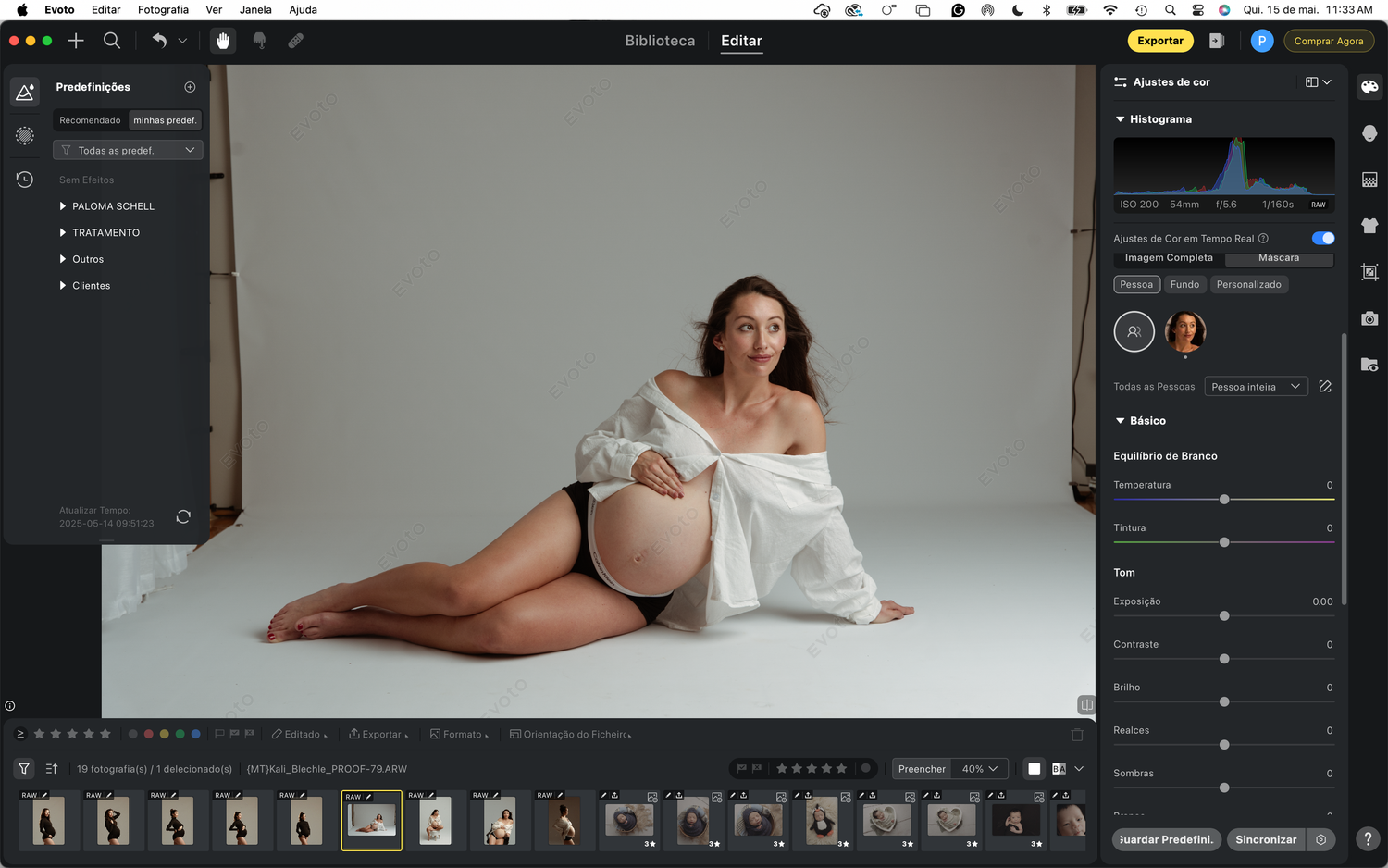Delete the photo with the trash icon
The image size is (1388, 868).
[1077, 735]
